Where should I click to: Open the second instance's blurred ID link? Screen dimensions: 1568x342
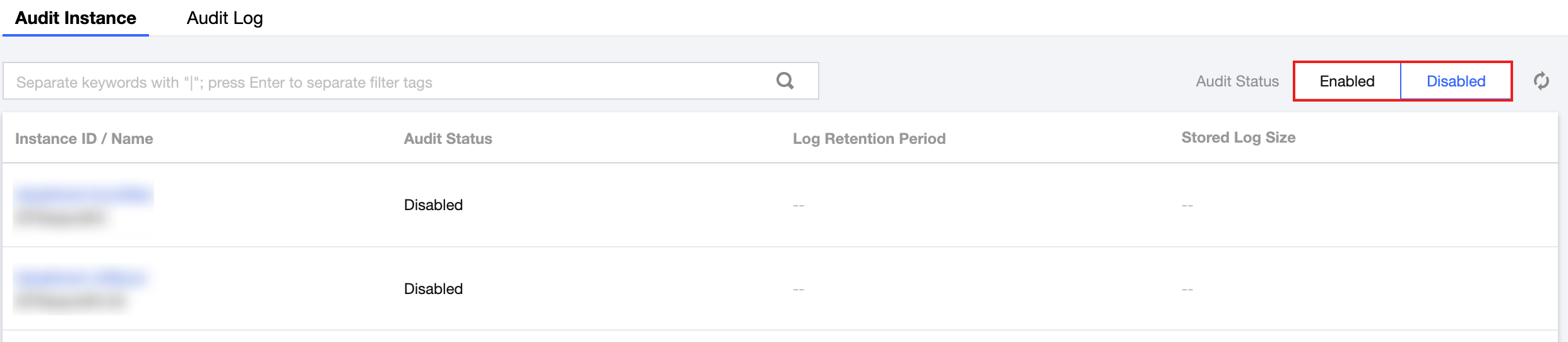81,278
